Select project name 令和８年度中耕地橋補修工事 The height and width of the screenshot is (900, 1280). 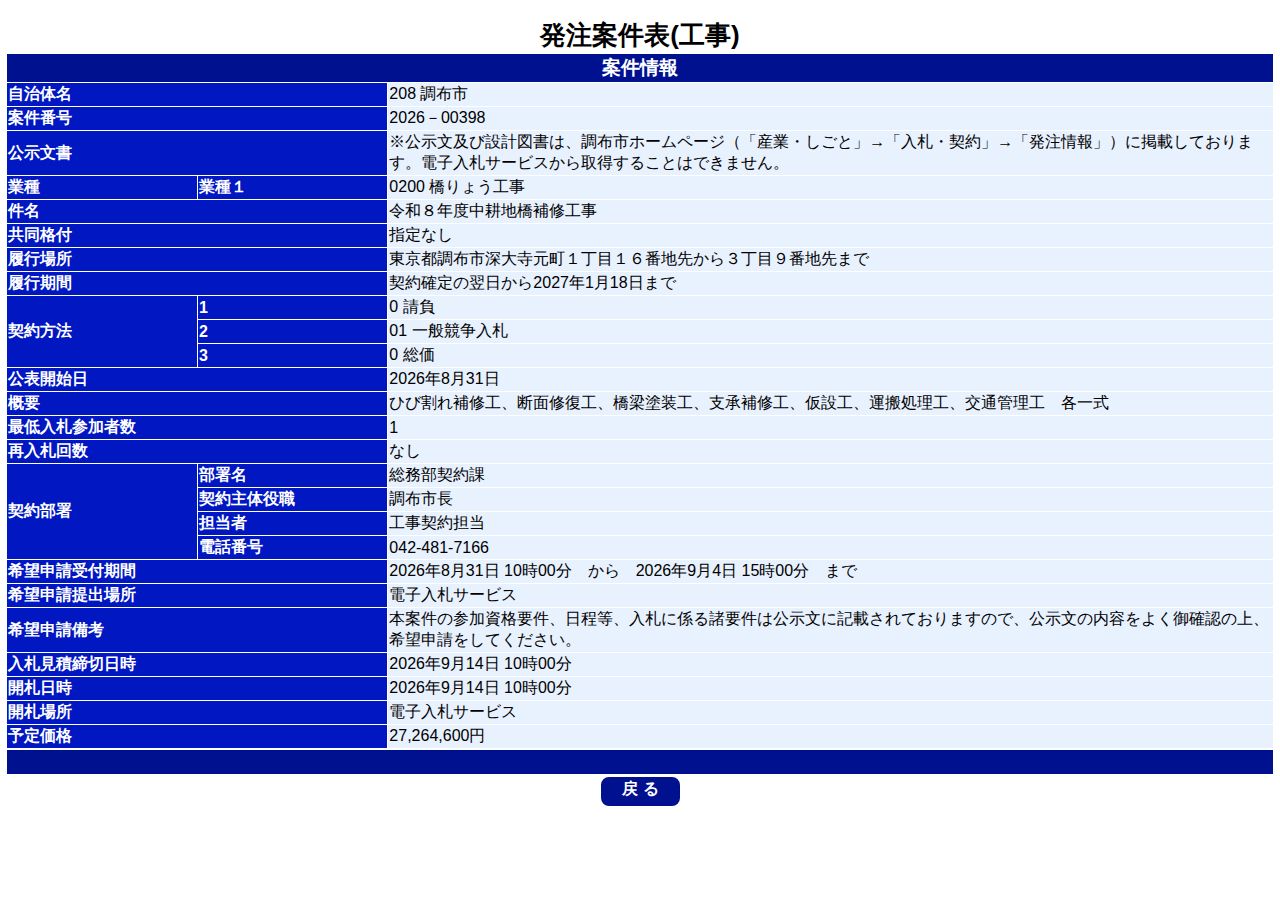pyautogui.click(x=493, y=211)
